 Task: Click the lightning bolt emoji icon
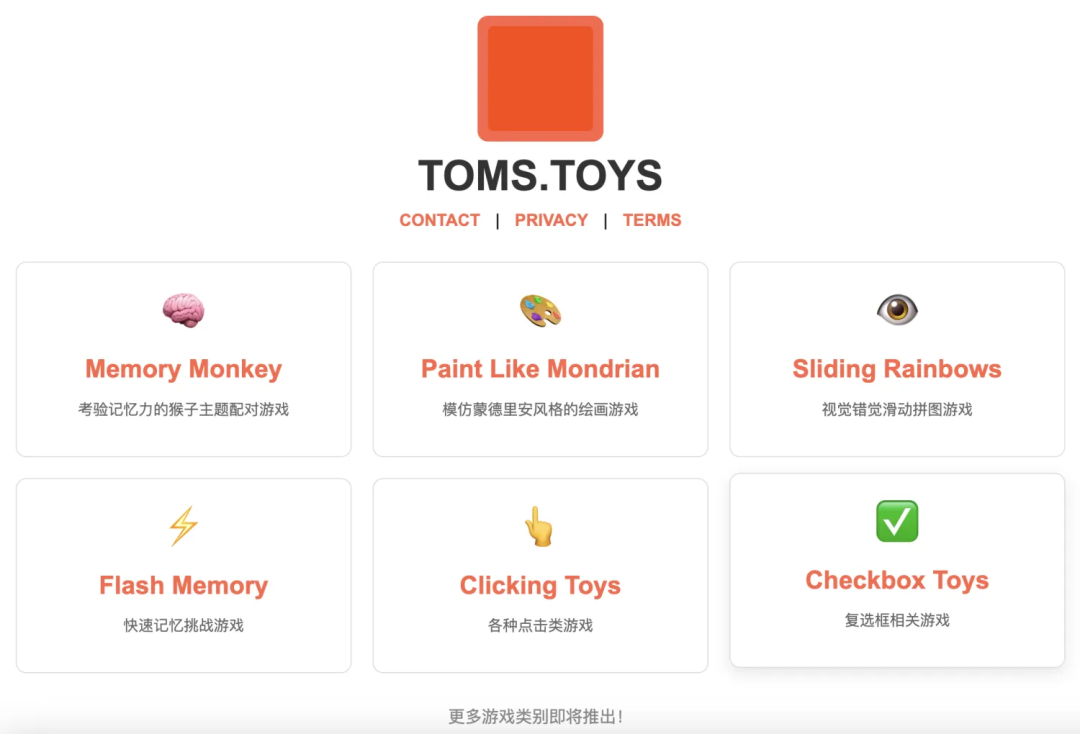pos(184,526)
